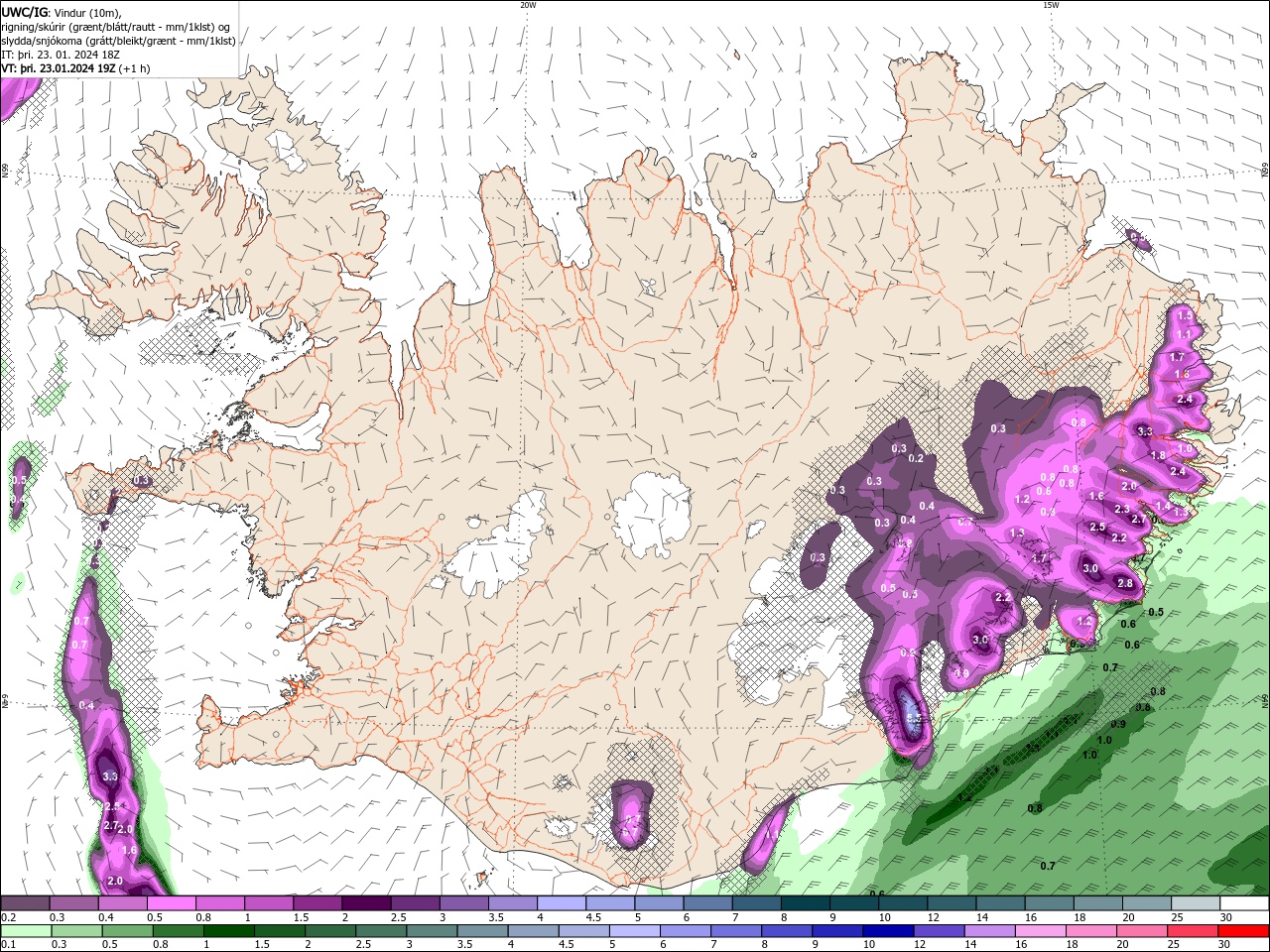1270x952 pixels.
Task: Click the upper scale swatch between 0.5 and 0.8
Action: pyautogui.click(x=171, y=903)
